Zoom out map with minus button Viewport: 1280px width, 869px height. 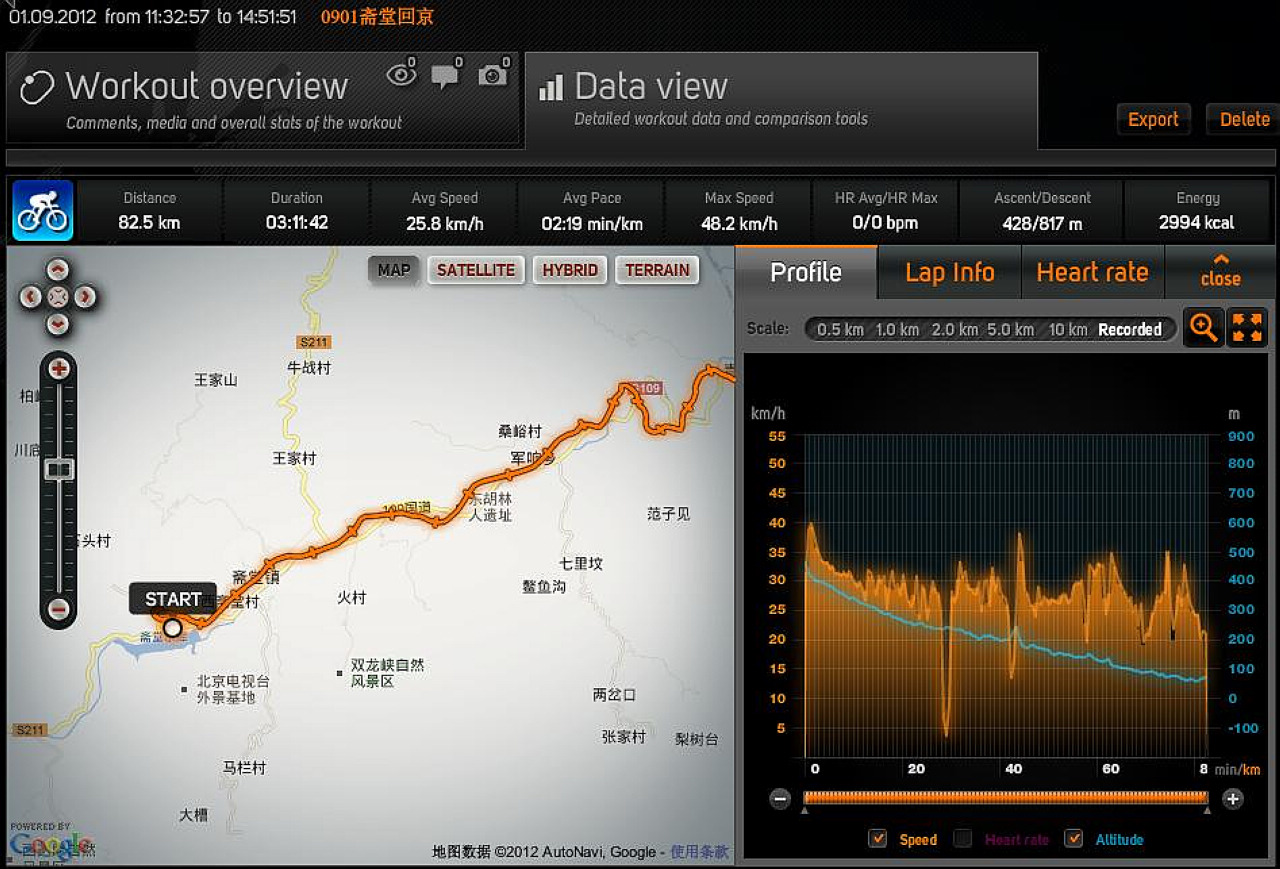59,609
